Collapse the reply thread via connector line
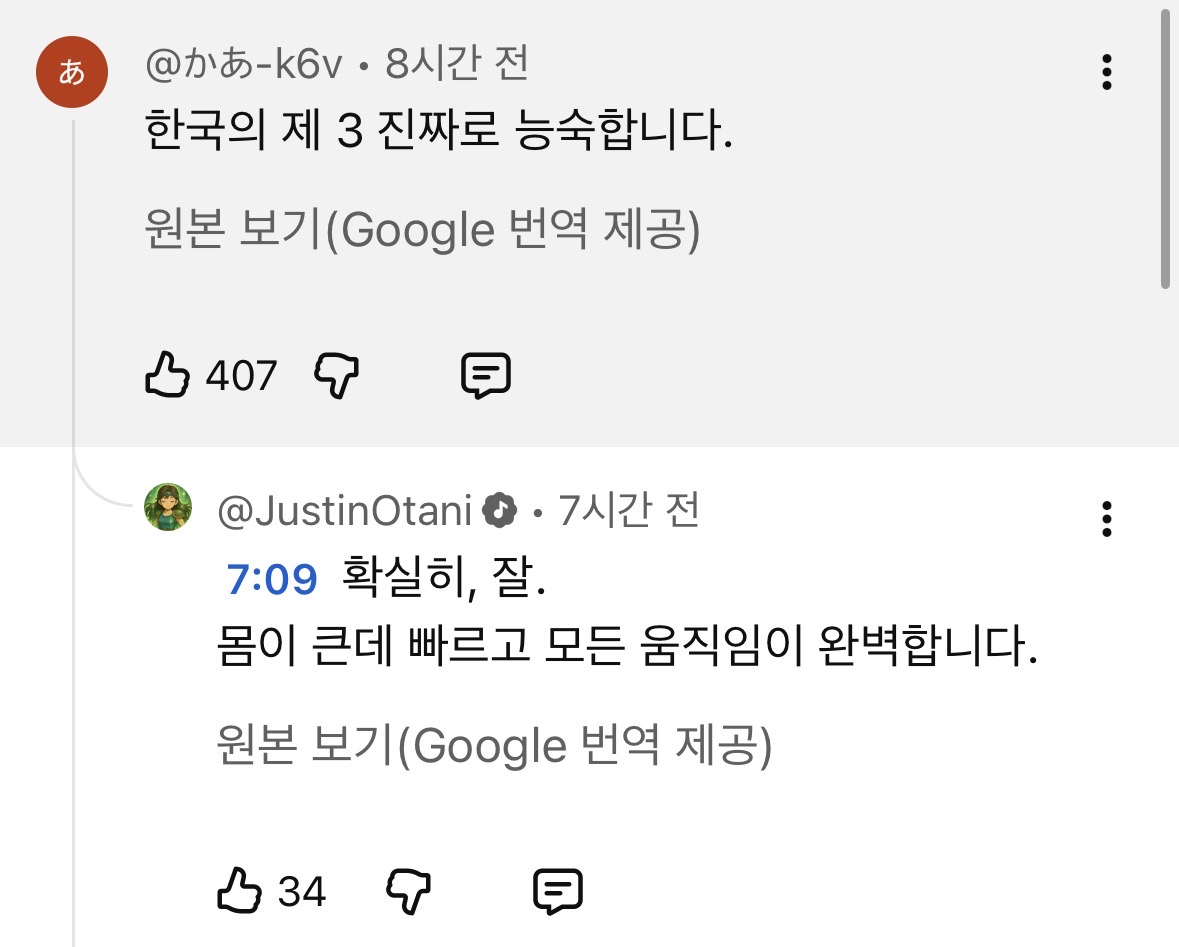 click(x=73, y=700)
